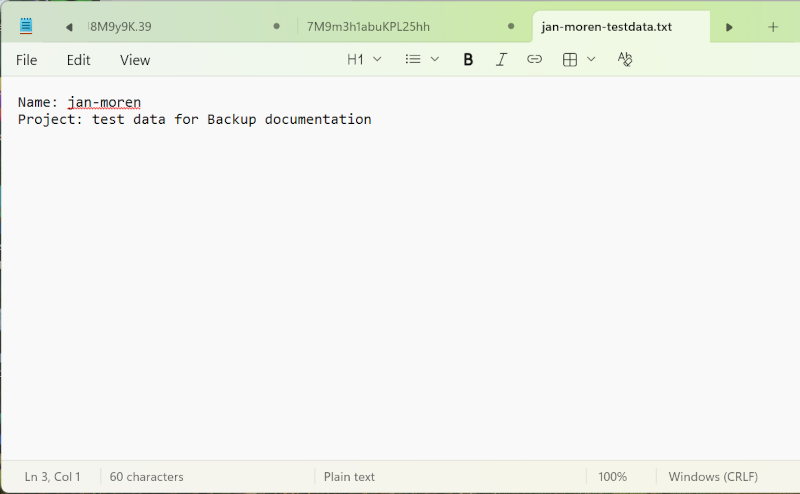This screenshot has height=494, width=800.
Task: Open H1 heading dropdown
Action: click(x=364, y=60)
